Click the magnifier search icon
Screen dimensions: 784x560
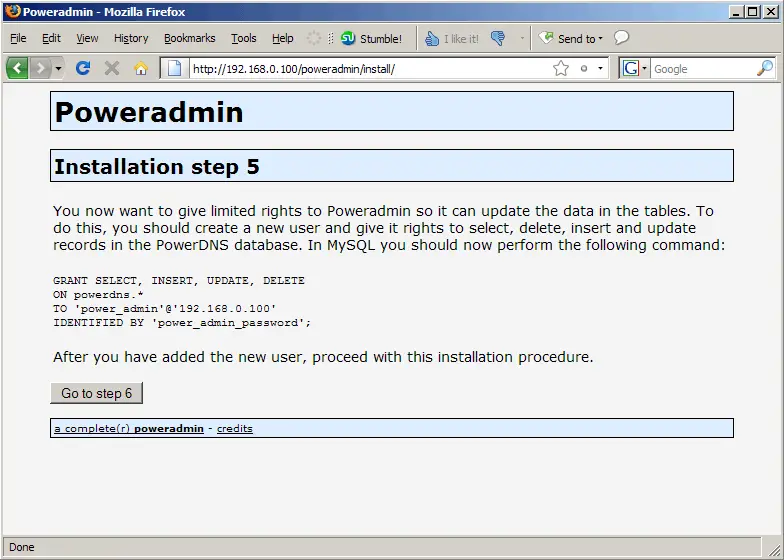pos(765,68)
